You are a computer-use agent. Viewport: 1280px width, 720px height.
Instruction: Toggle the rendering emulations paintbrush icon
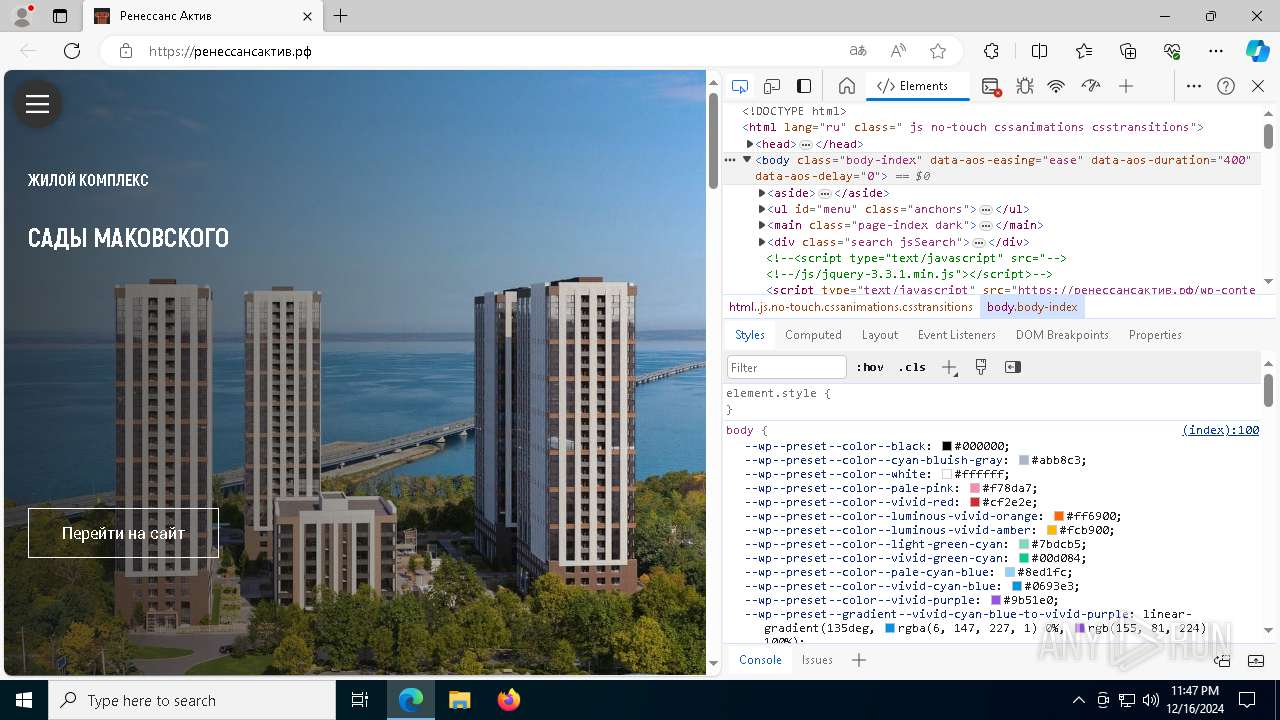click(981, 367)
